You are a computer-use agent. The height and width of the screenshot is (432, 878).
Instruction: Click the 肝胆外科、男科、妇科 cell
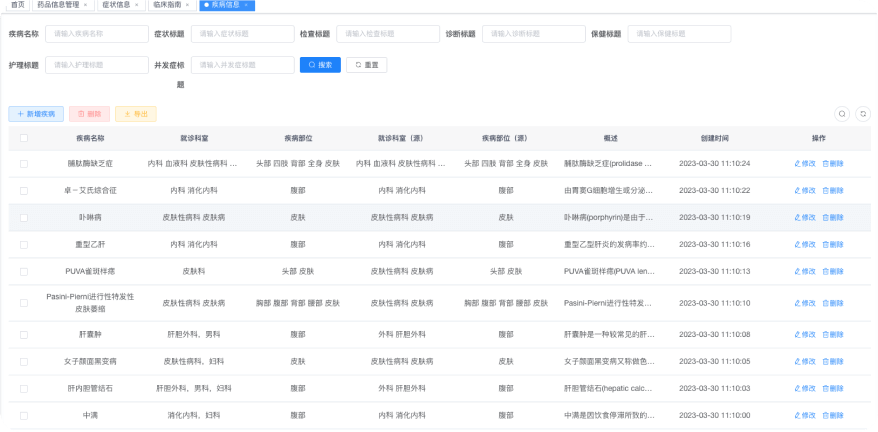tap(194, 388)
